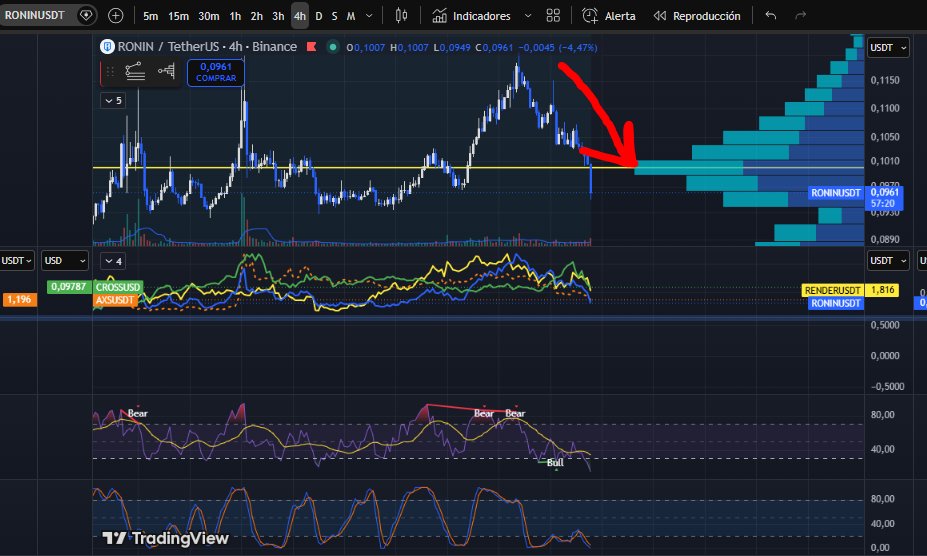Start bar replay with Reproducción
Image resolution: width=927 pixels, height=556 pixels.
pos(697,16)
